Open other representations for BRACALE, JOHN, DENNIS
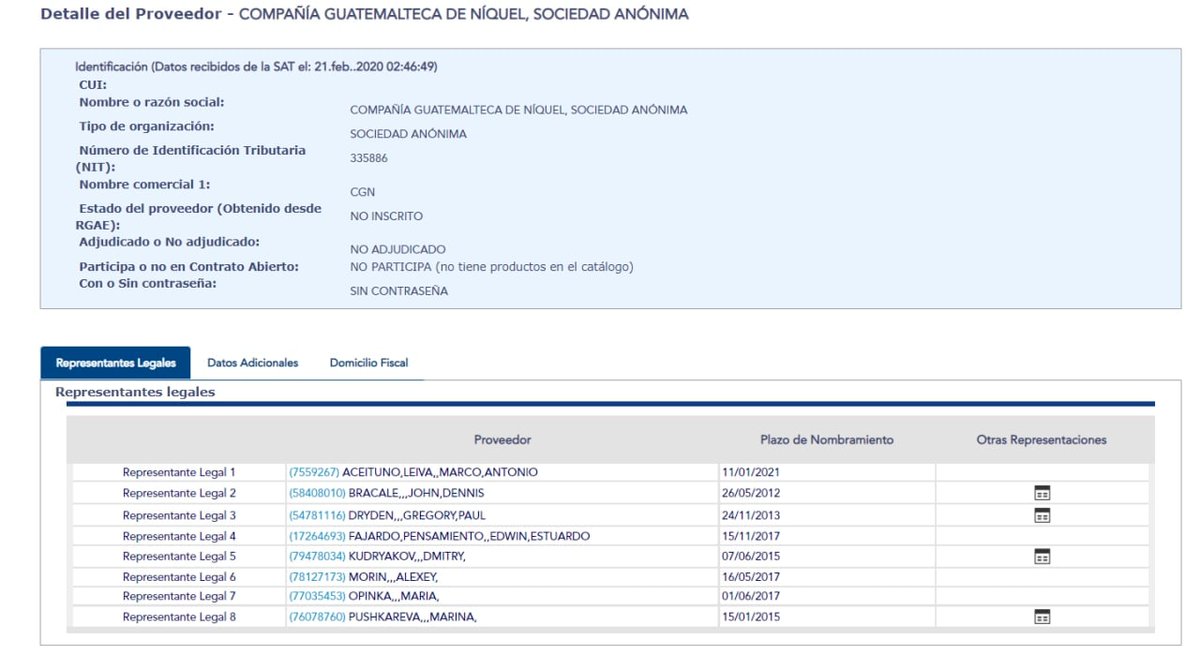The height and width of the screenshot is (654, 1200). coord(1042,493)
